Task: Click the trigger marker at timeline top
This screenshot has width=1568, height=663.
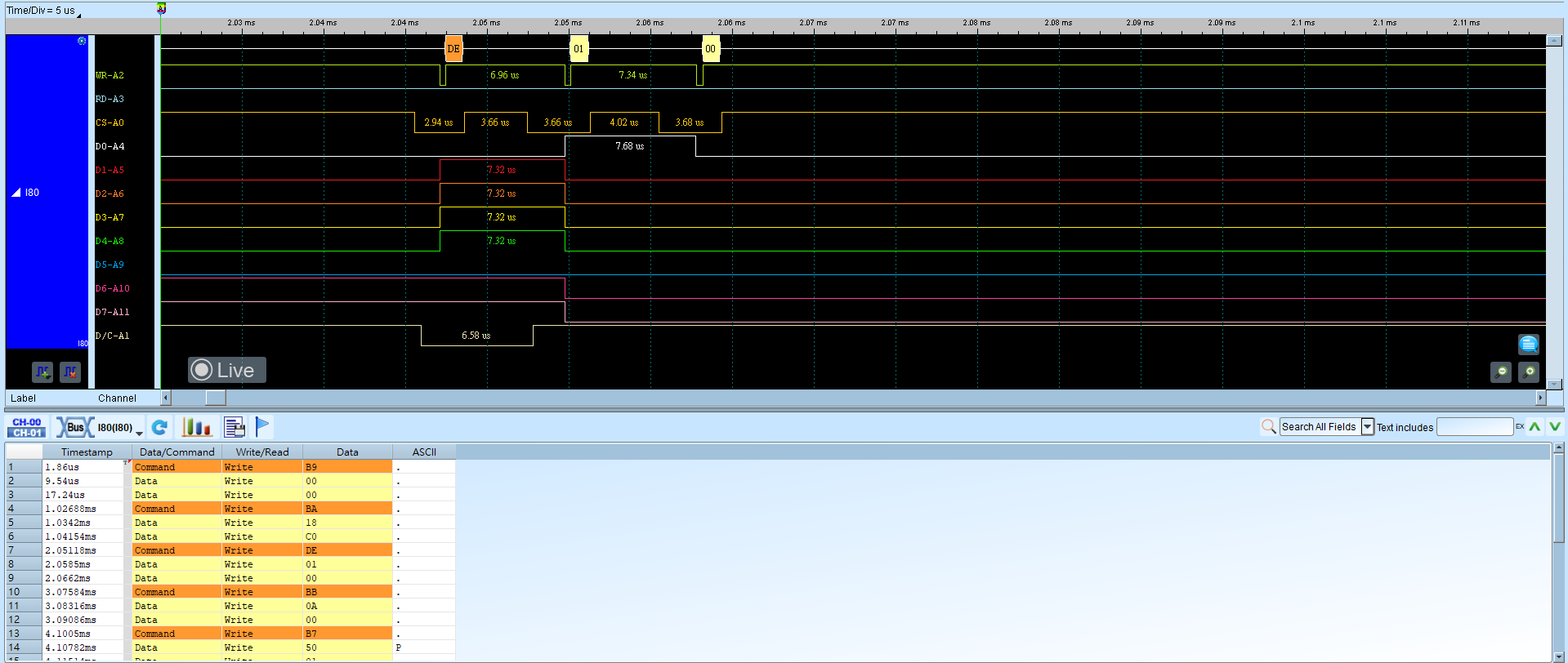Action: coord(161,9)
